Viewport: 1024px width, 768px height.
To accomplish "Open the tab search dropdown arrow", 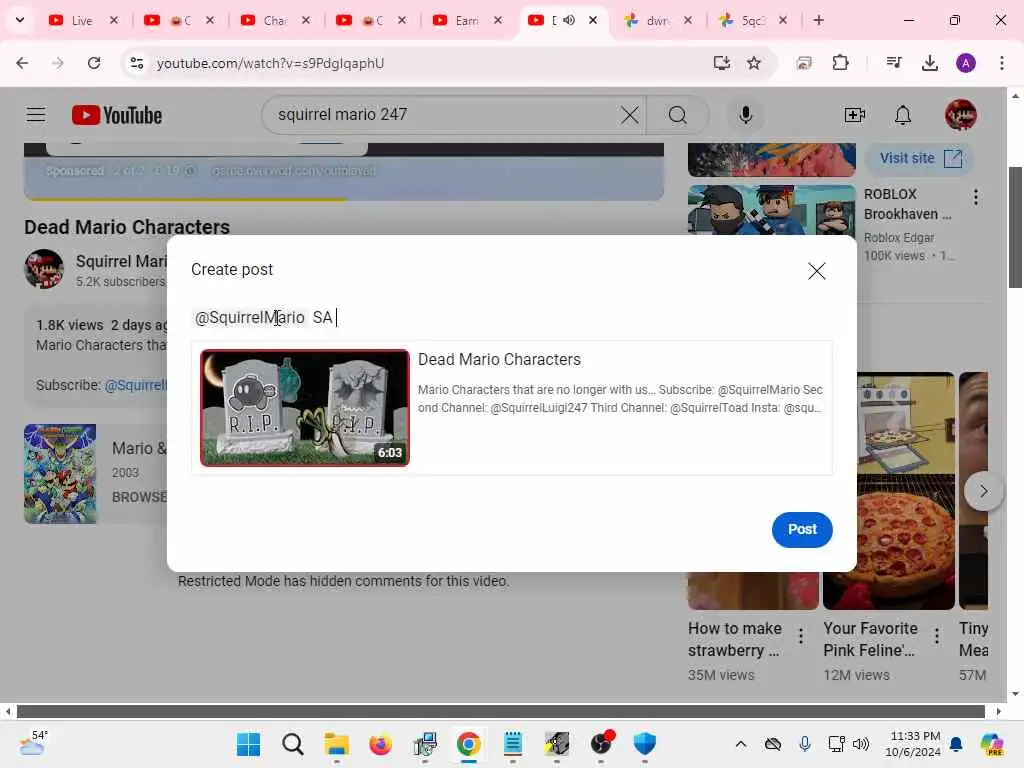I will coord(20,20).
